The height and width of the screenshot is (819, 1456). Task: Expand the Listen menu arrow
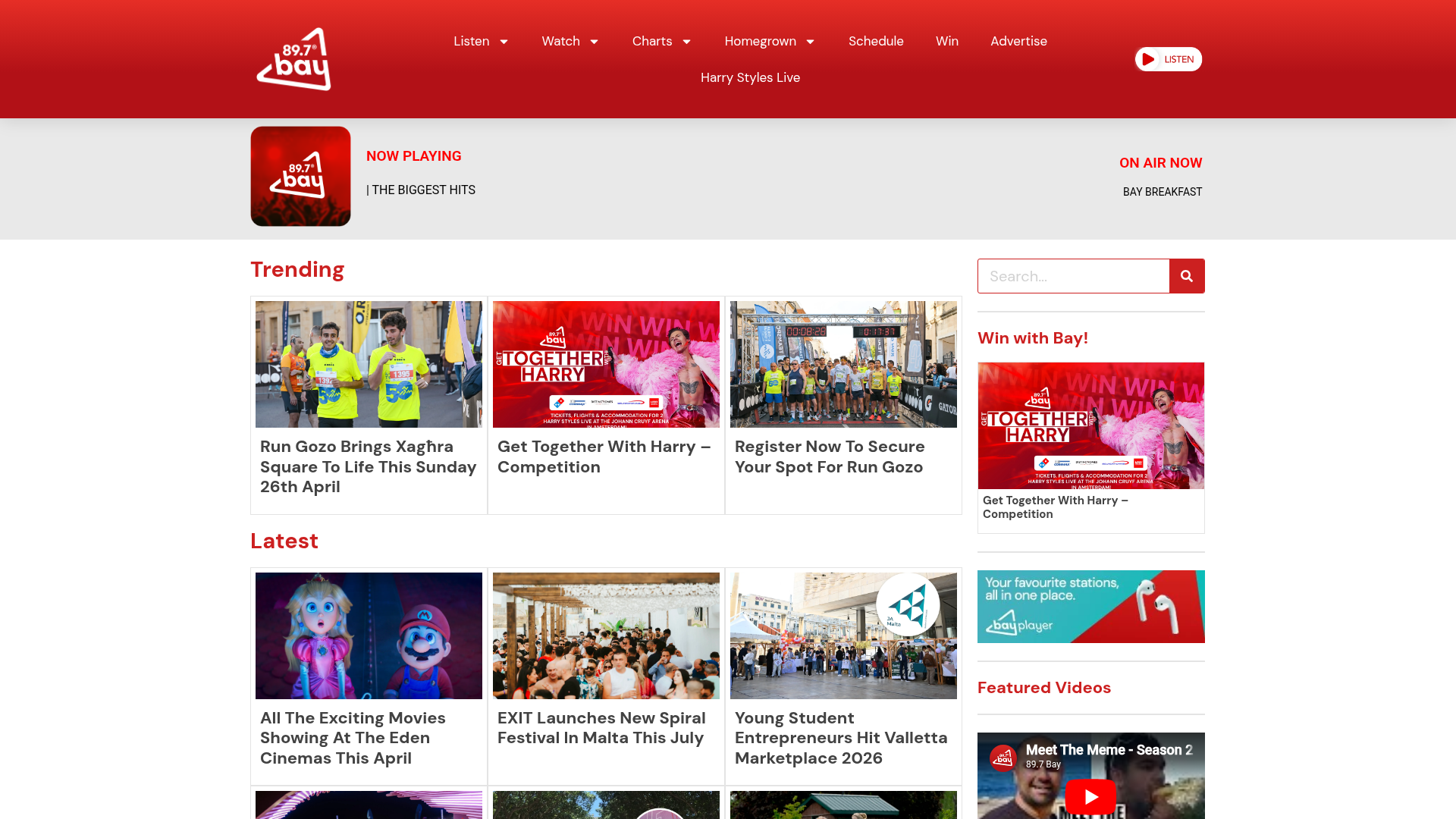[504, 42]
